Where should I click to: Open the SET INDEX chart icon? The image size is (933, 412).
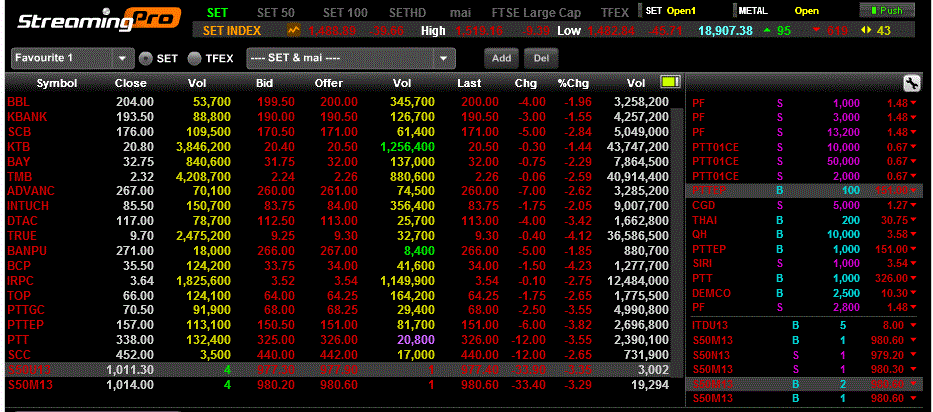pos(294,30)
